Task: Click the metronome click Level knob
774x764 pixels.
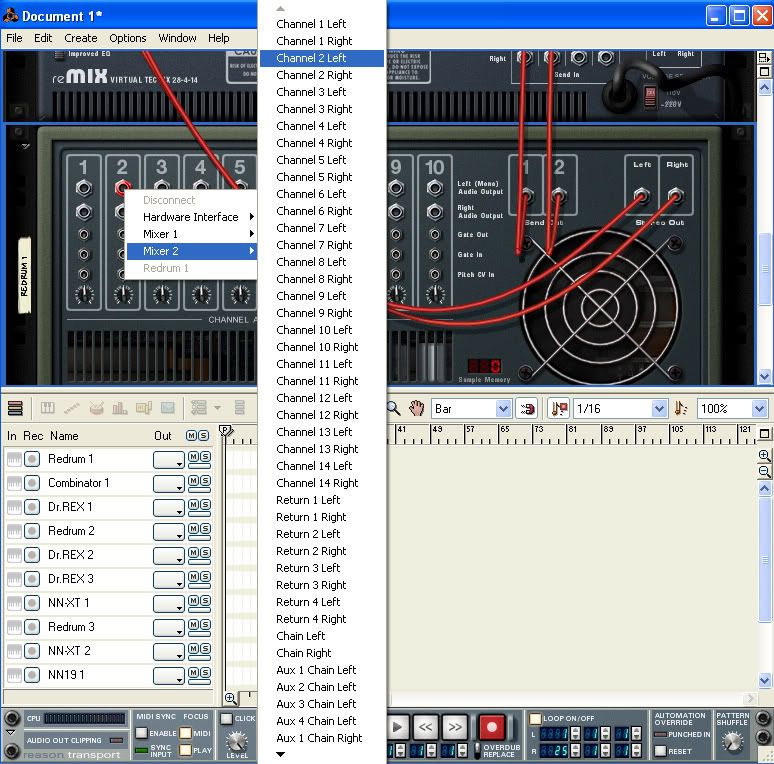Action: [x=237, y=740]
